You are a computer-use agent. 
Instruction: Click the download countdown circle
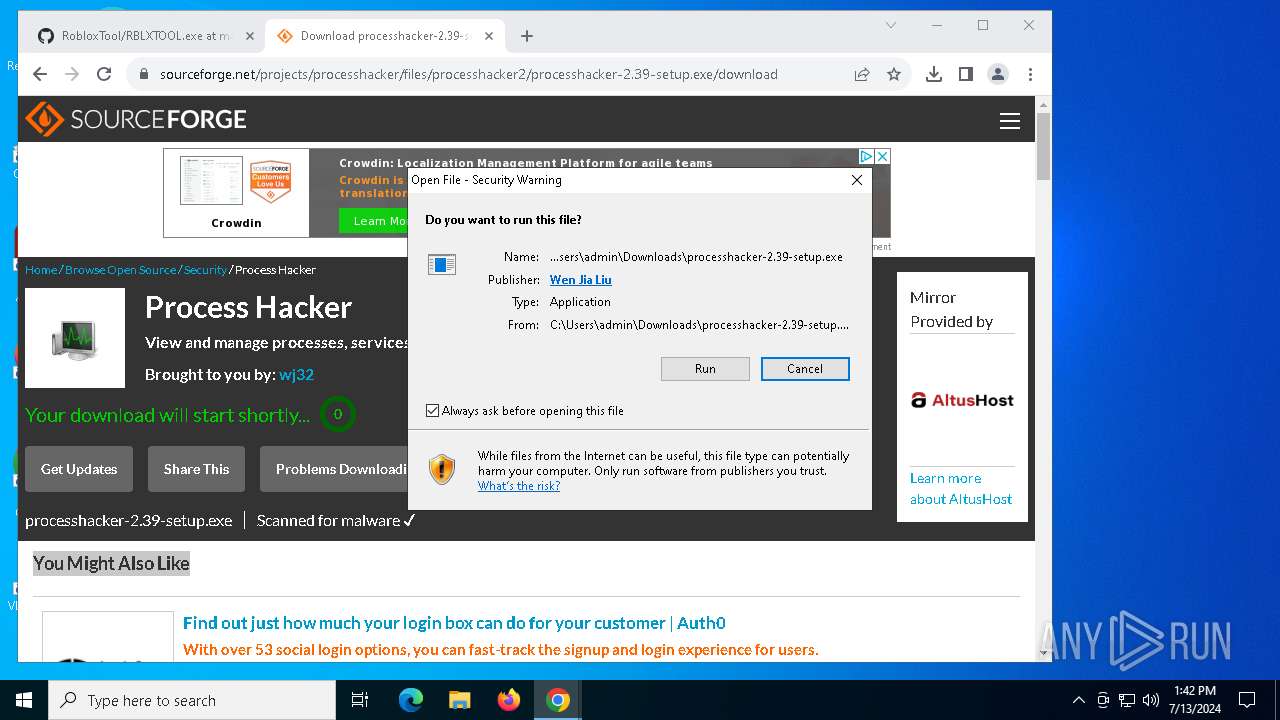337,414
